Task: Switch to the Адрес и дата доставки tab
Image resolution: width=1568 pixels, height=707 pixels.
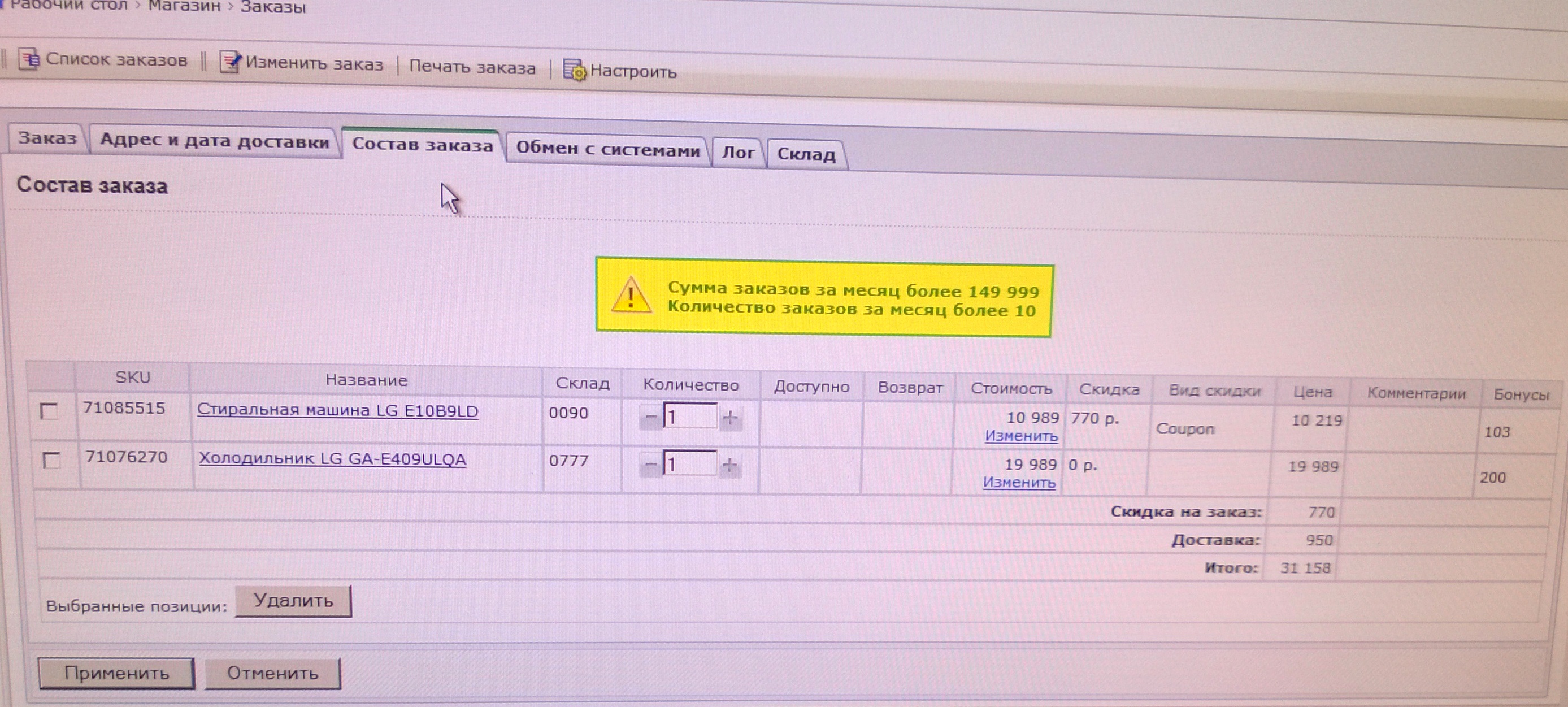Action: pyautogui.click(x=214, y=141)
